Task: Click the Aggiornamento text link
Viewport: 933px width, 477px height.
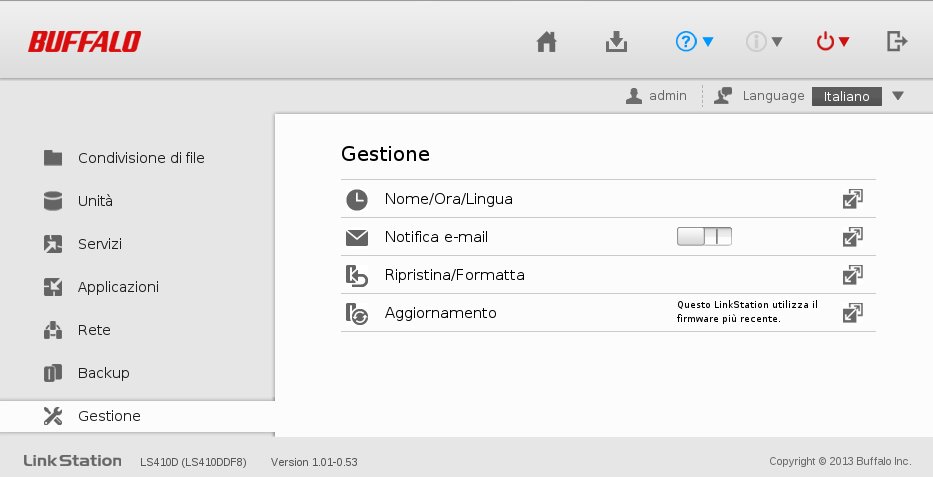Action: (x=440, y=313)
